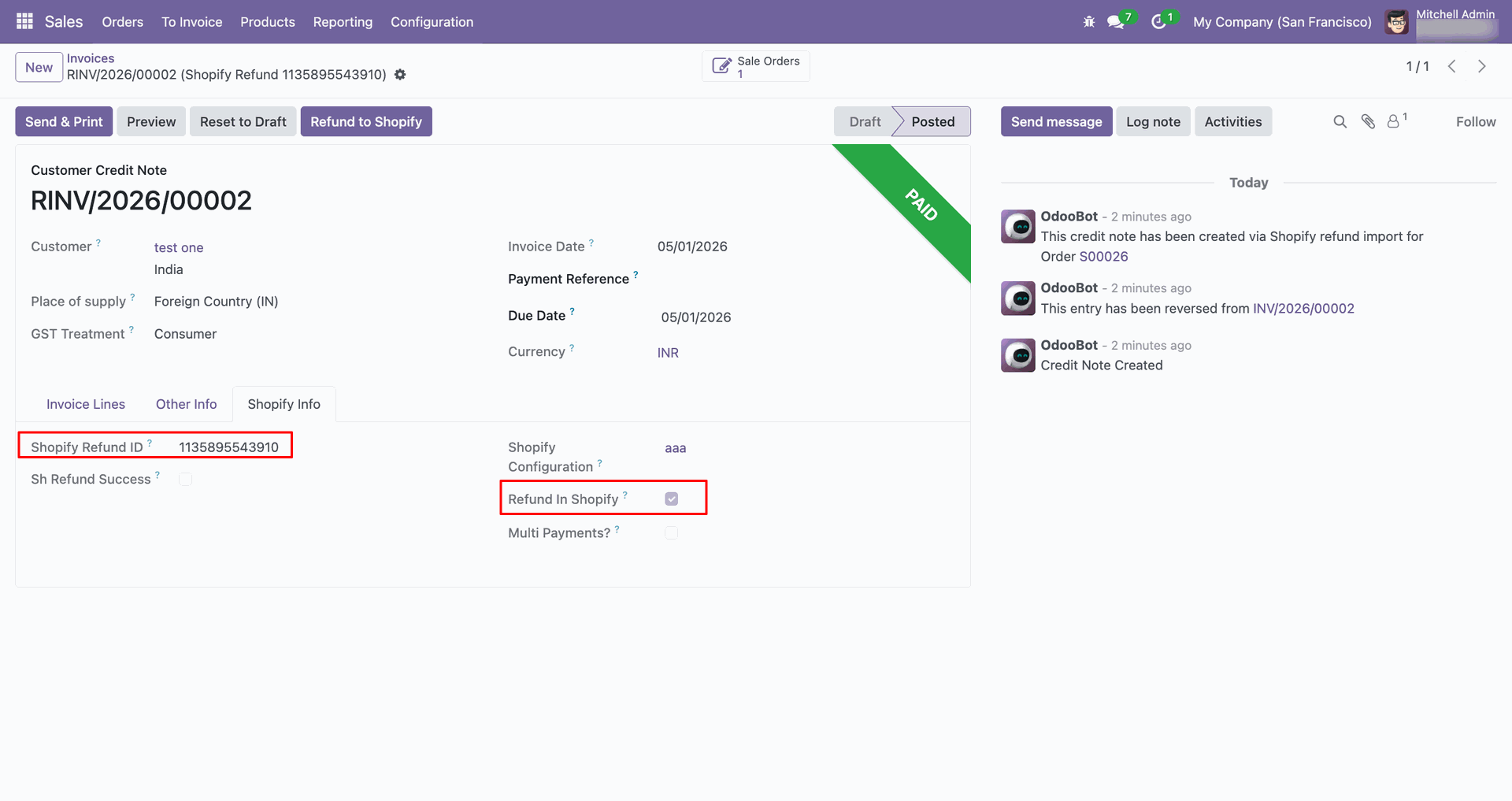Click Reset to Draft button
Screen dimensions: 1512x801
[x=243, y=121]
